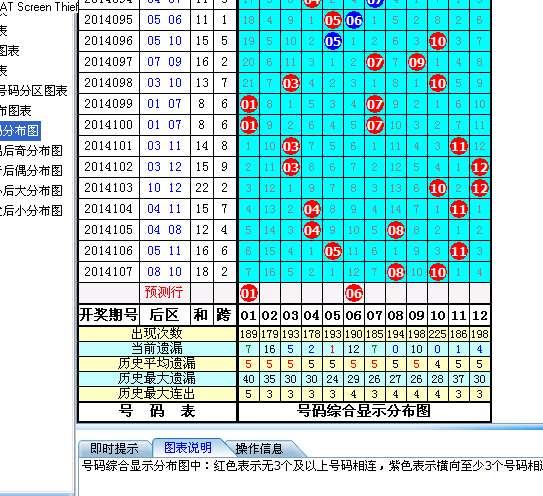Click red ball 12 in row 2014103
The height and width of the screenshot is (496, 543).
480,188
